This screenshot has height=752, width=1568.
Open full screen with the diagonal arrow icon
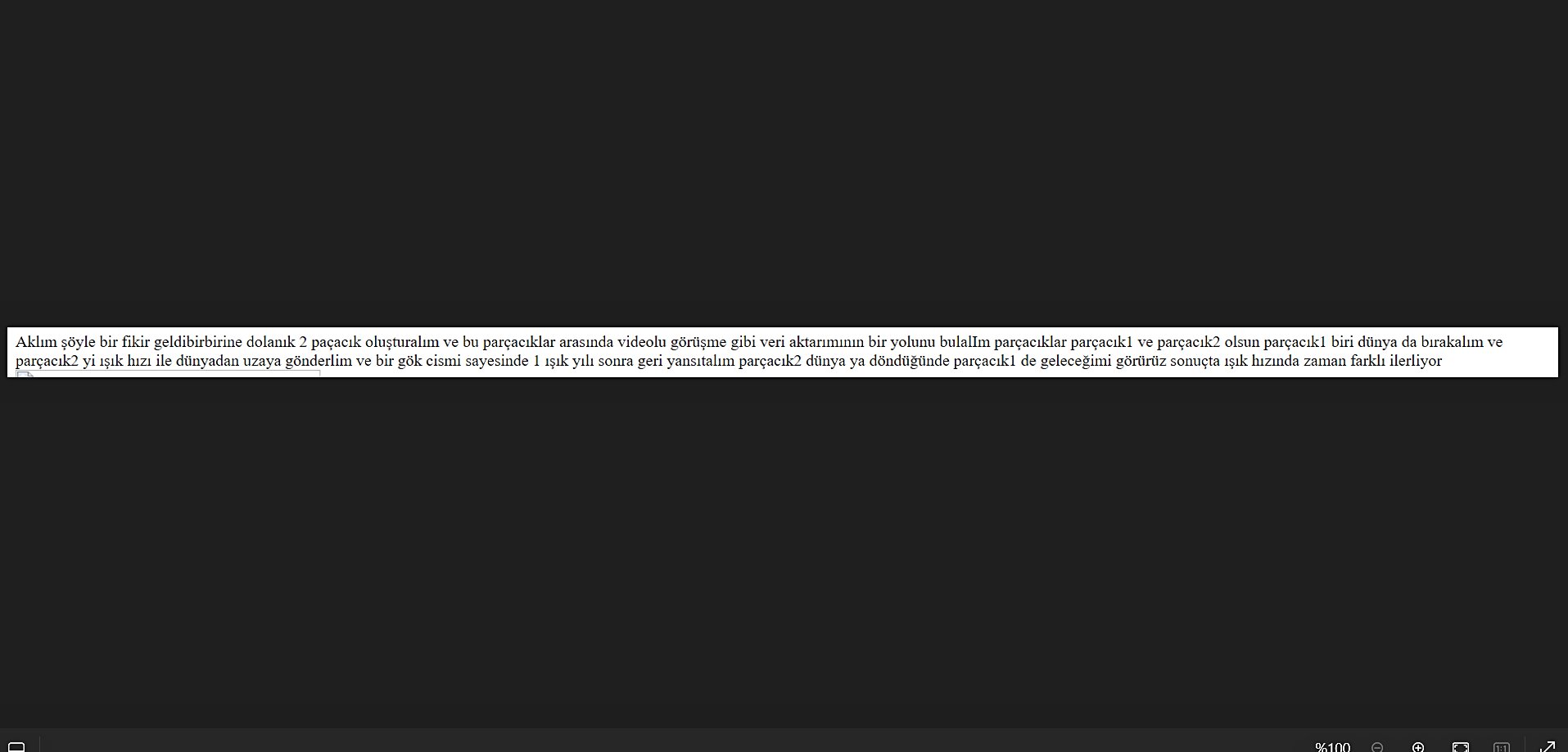click(x=1547, y=746)
